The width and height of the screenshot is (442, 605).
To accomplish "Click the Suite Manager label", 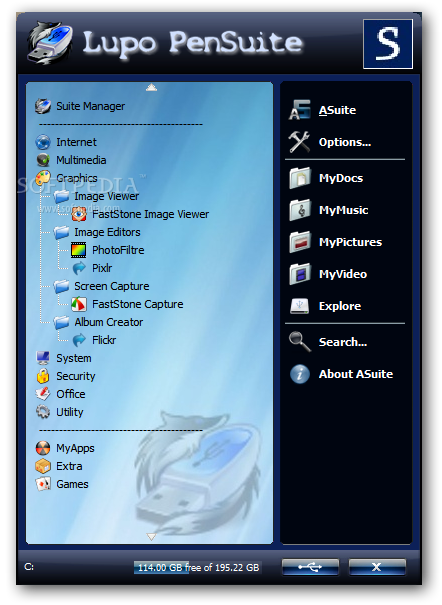I will tap(91, 106).
